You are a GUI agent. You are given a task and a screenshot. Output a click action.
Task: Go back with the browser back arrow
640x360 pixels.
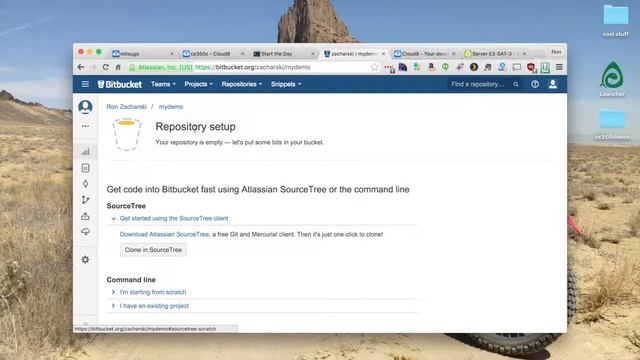point(81,67)
